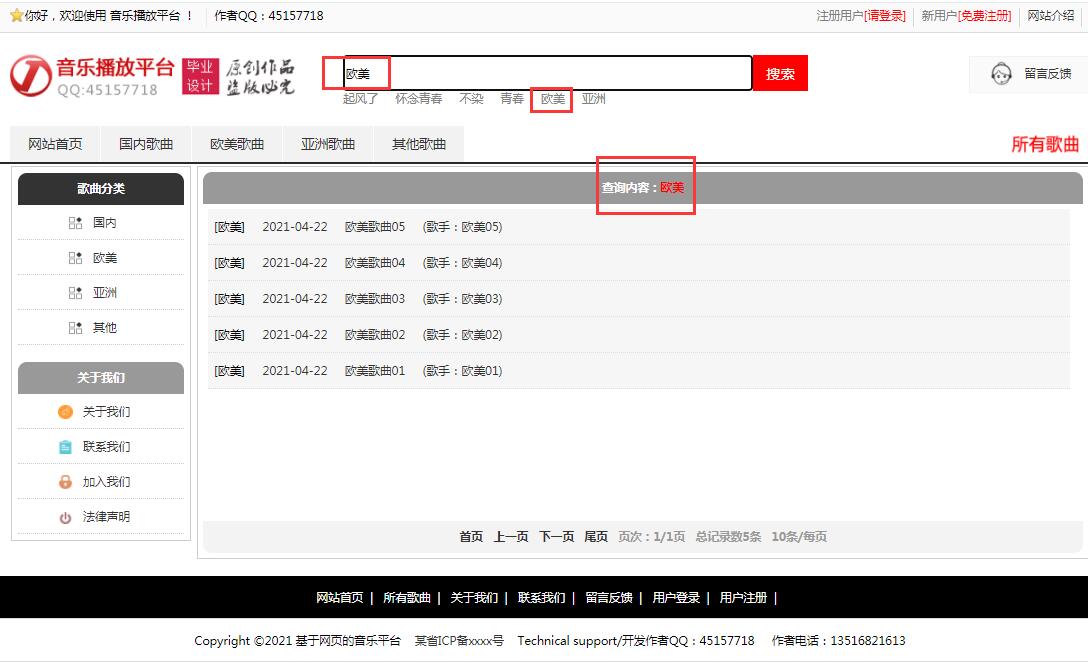
Task: Choose 其他 in the 歌曲分类 sidebar
Action: coord(105,327)
